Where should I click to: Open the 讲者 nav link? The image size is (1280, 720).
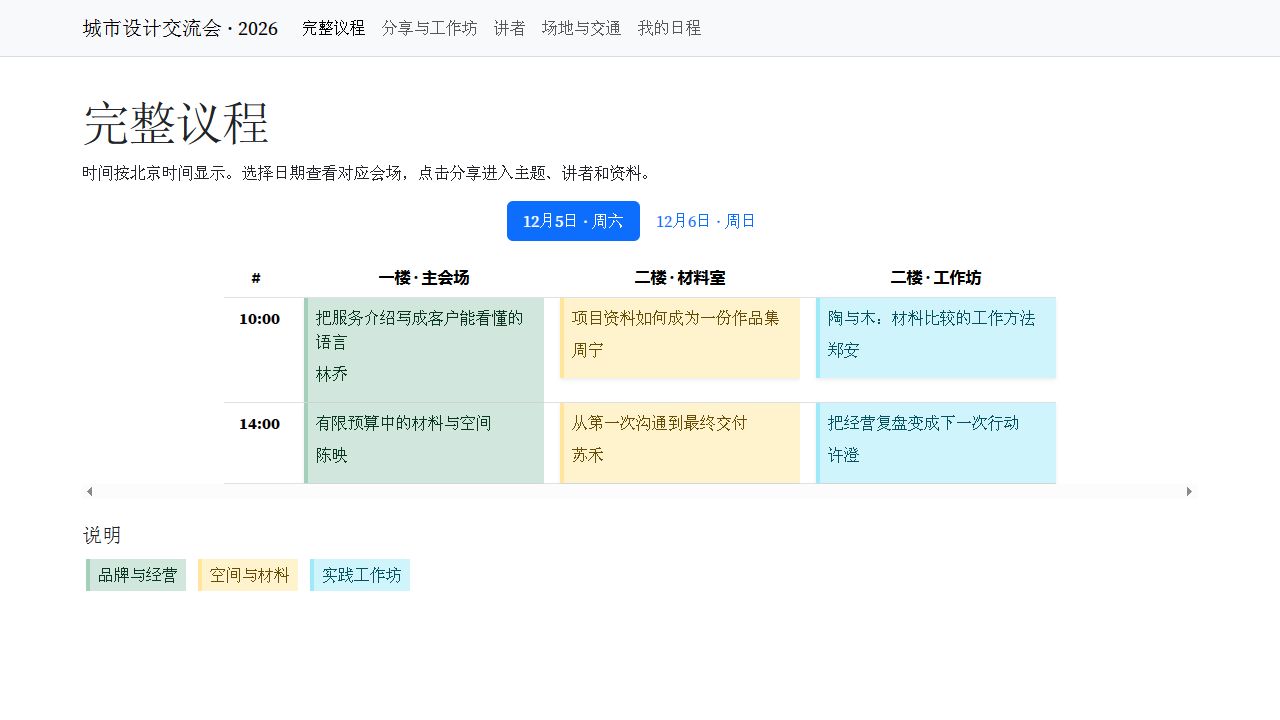click(x=509, y=28)
